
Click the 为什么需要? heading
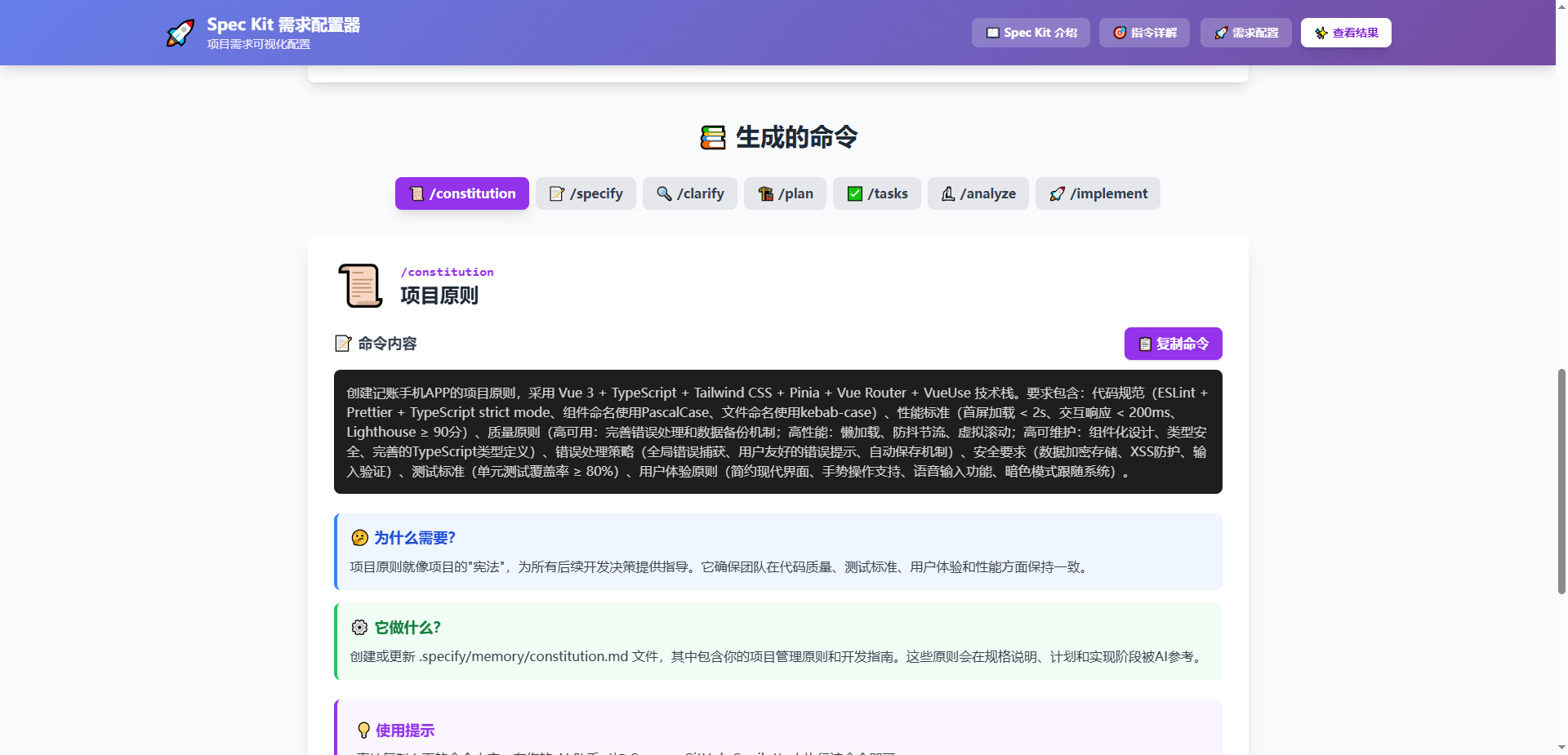tap(415, 538)
